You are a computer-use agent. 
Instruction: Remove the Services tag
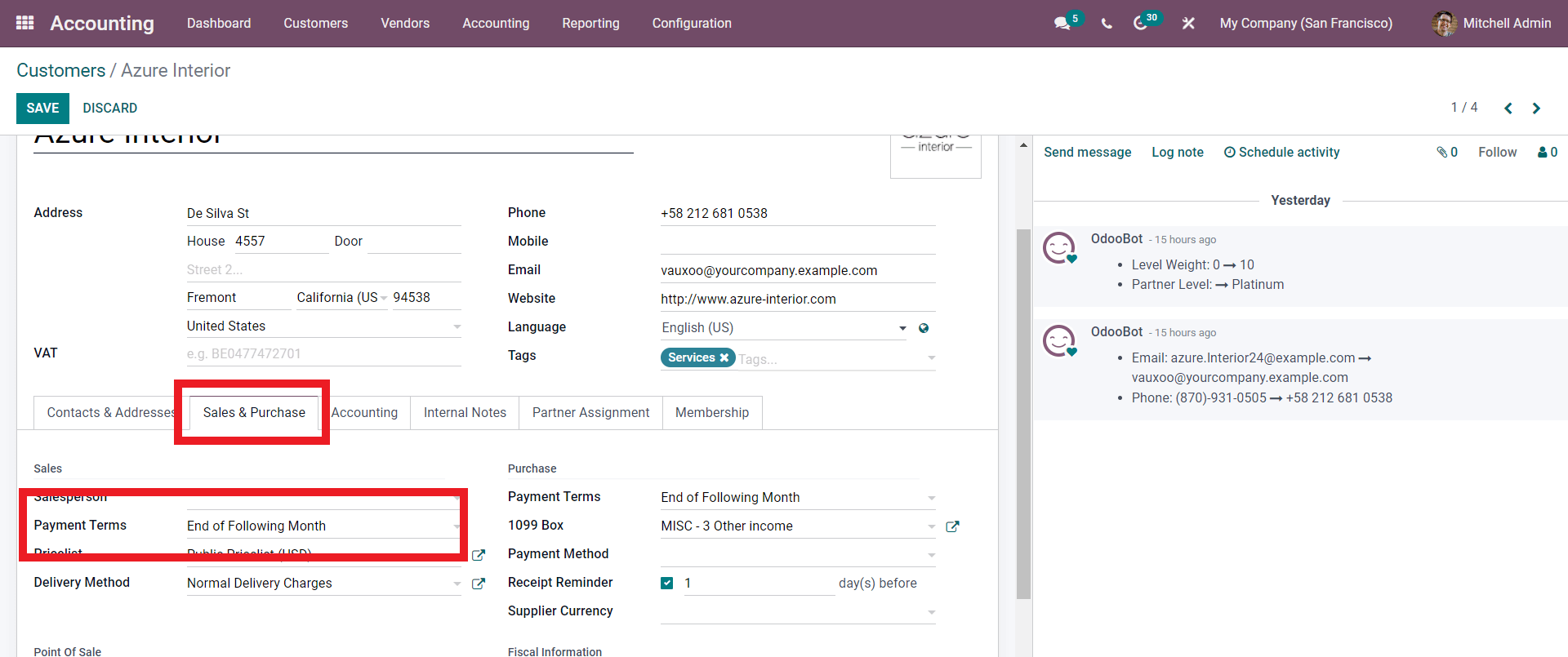(724, 357)
